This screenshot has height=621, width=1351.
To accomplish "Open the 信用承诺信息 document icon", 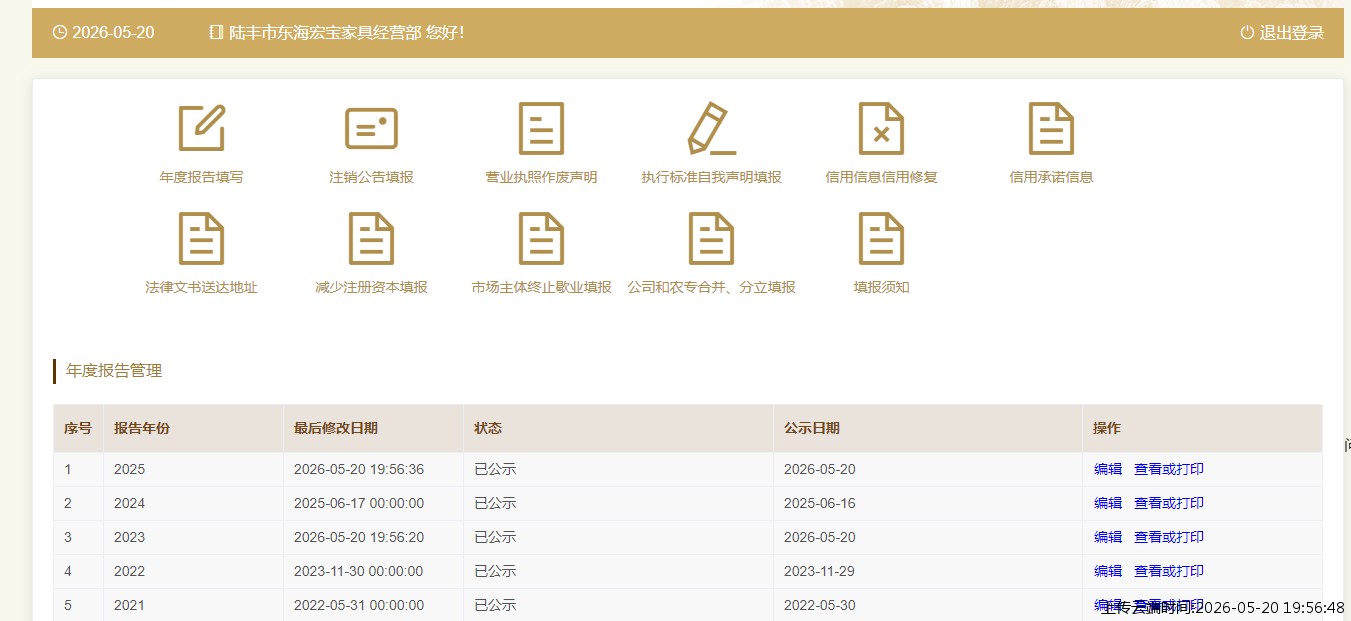I will click(x=1051, y=128).
